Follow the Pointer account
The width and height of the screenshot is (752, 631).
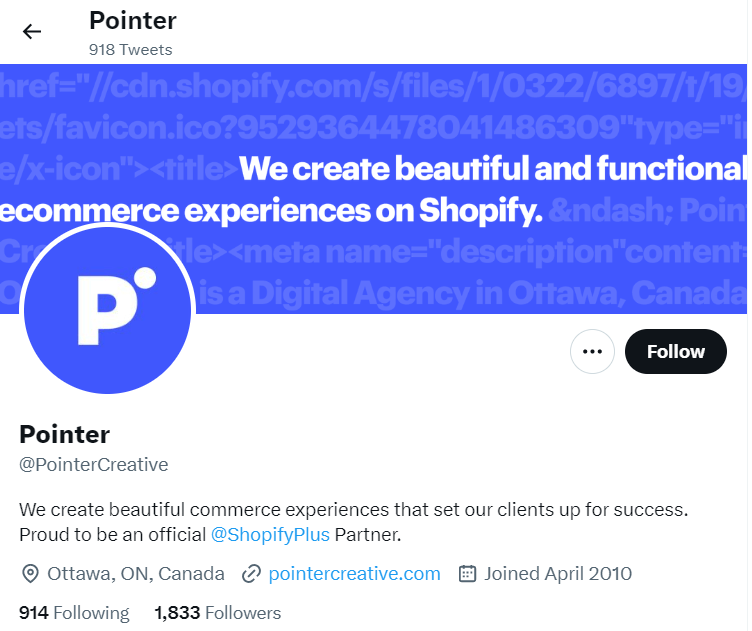(675, 351)
